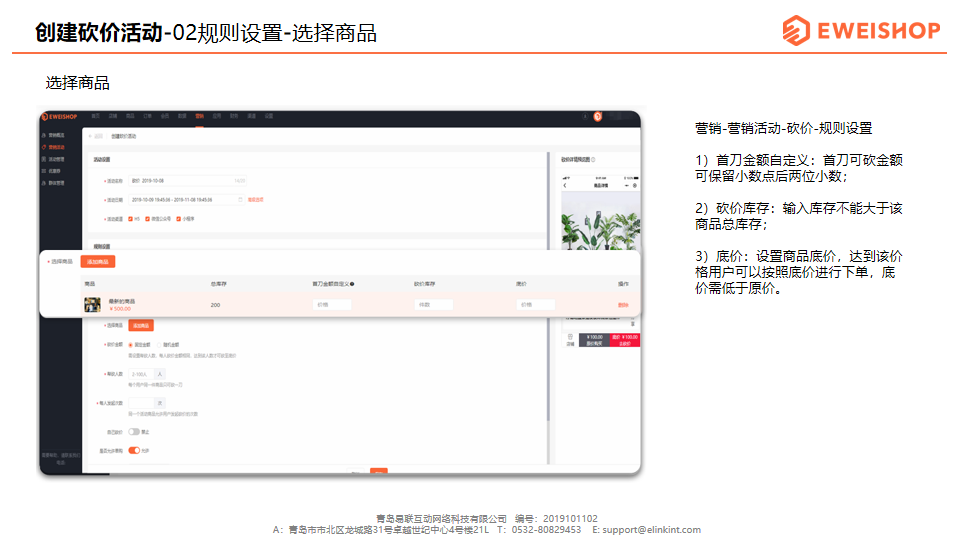Image resolution: width=960 pixels, height=540 pixels.
Task: Tap the target icon in the phone preview header
Action: click(x=635, y=186)
